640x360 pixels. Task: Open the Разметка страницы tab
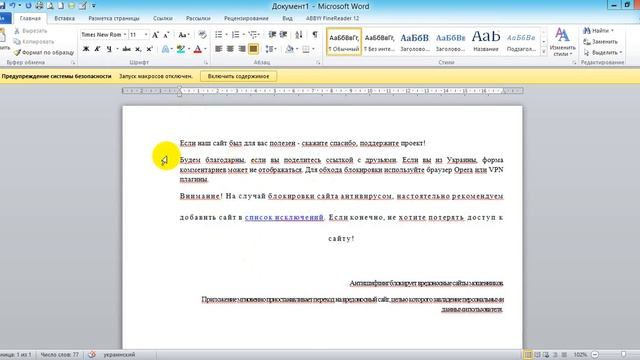pyautogui.click(x=114, y=18)
